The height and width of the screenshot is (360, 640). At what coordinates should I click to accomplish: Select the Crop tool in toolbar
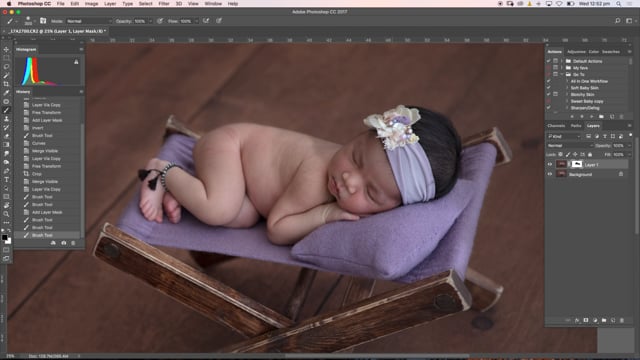click(6, 84)
